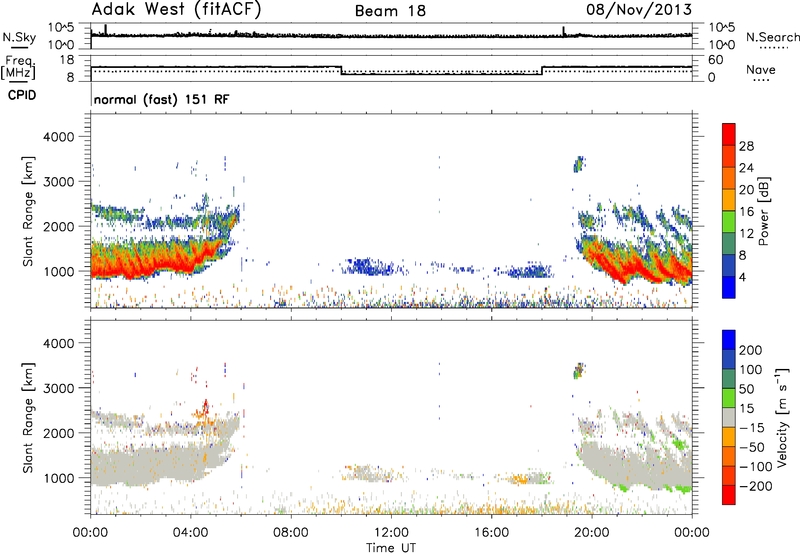
Task: Select the 'normal (fast) 151 RF' text
Action: 162,99
